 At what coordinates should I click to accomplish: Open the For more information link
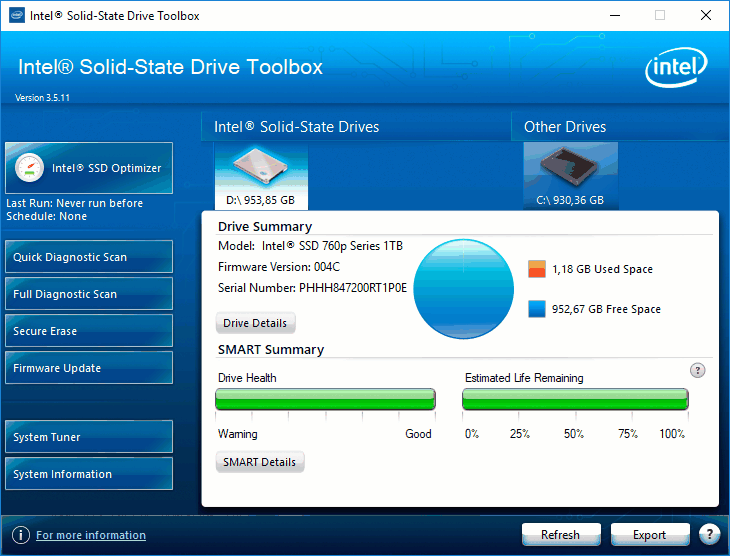point(91,535)
